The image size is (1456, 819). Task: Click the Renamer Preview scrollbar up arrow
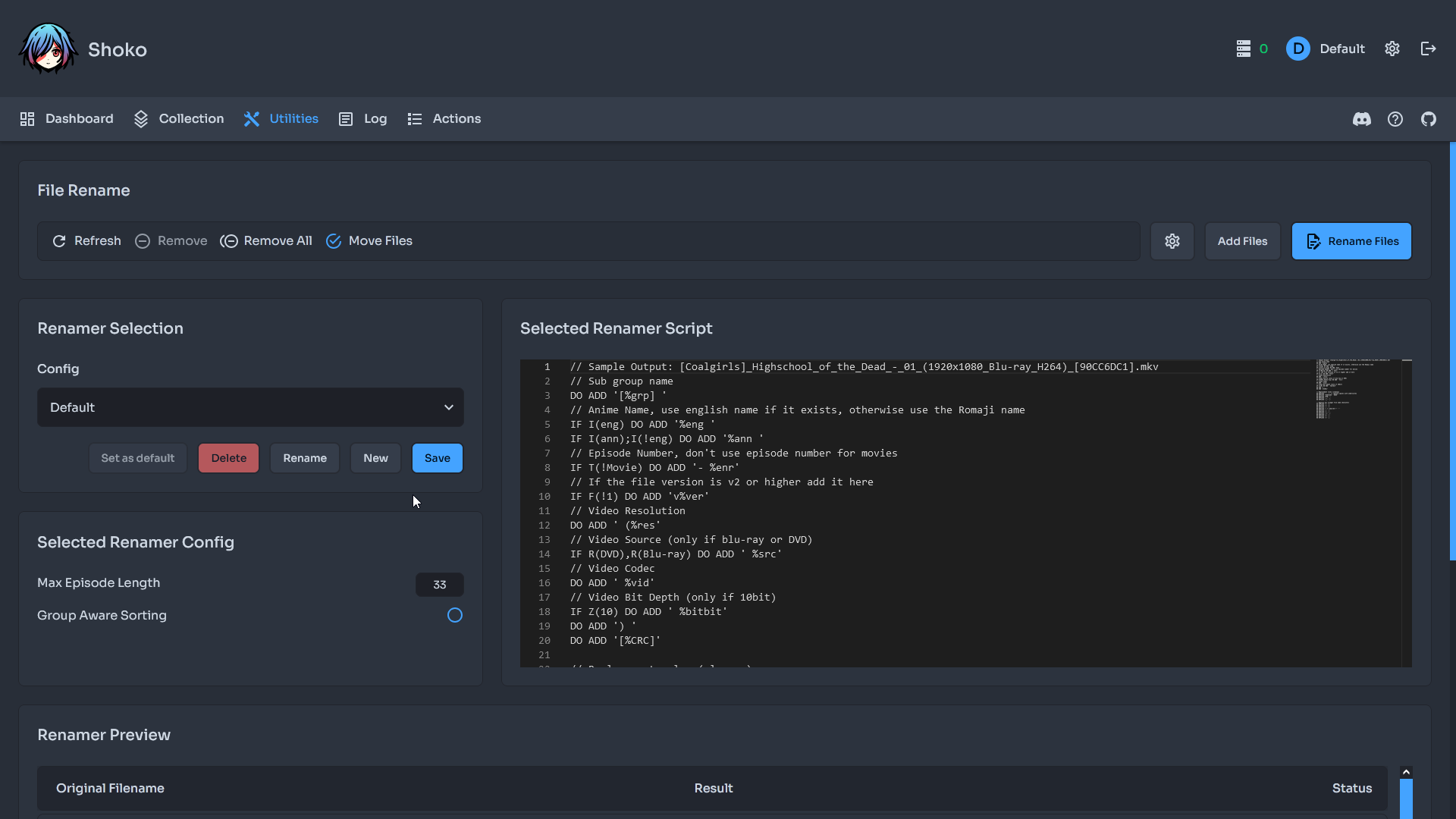[1406, 772]
